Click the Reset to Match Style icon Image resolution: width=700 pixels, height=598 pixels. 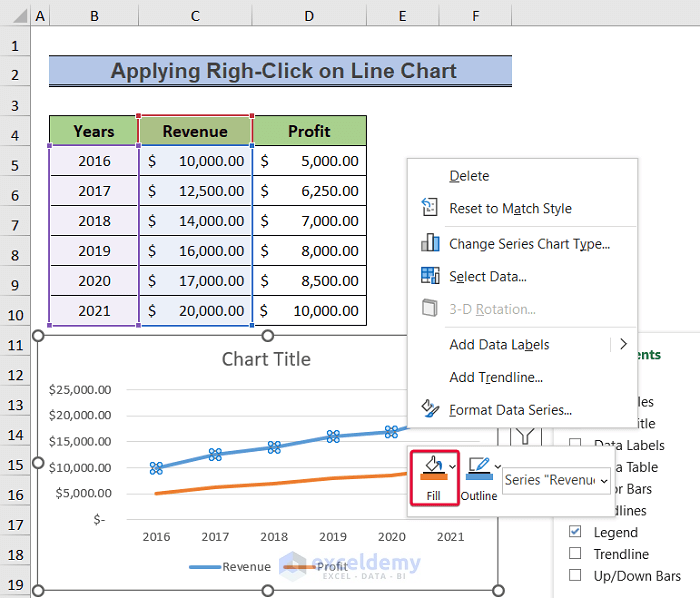coord(429,208)
